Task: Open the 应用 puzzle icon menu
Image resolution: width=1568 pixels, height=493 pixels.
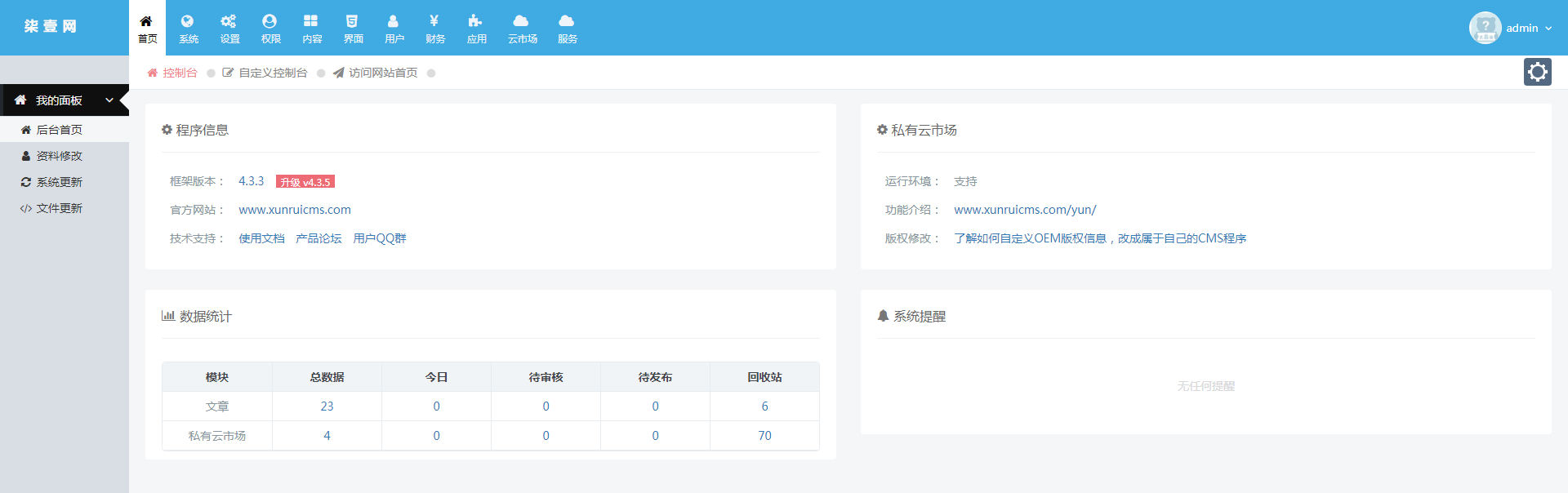Action: [476, 28]
